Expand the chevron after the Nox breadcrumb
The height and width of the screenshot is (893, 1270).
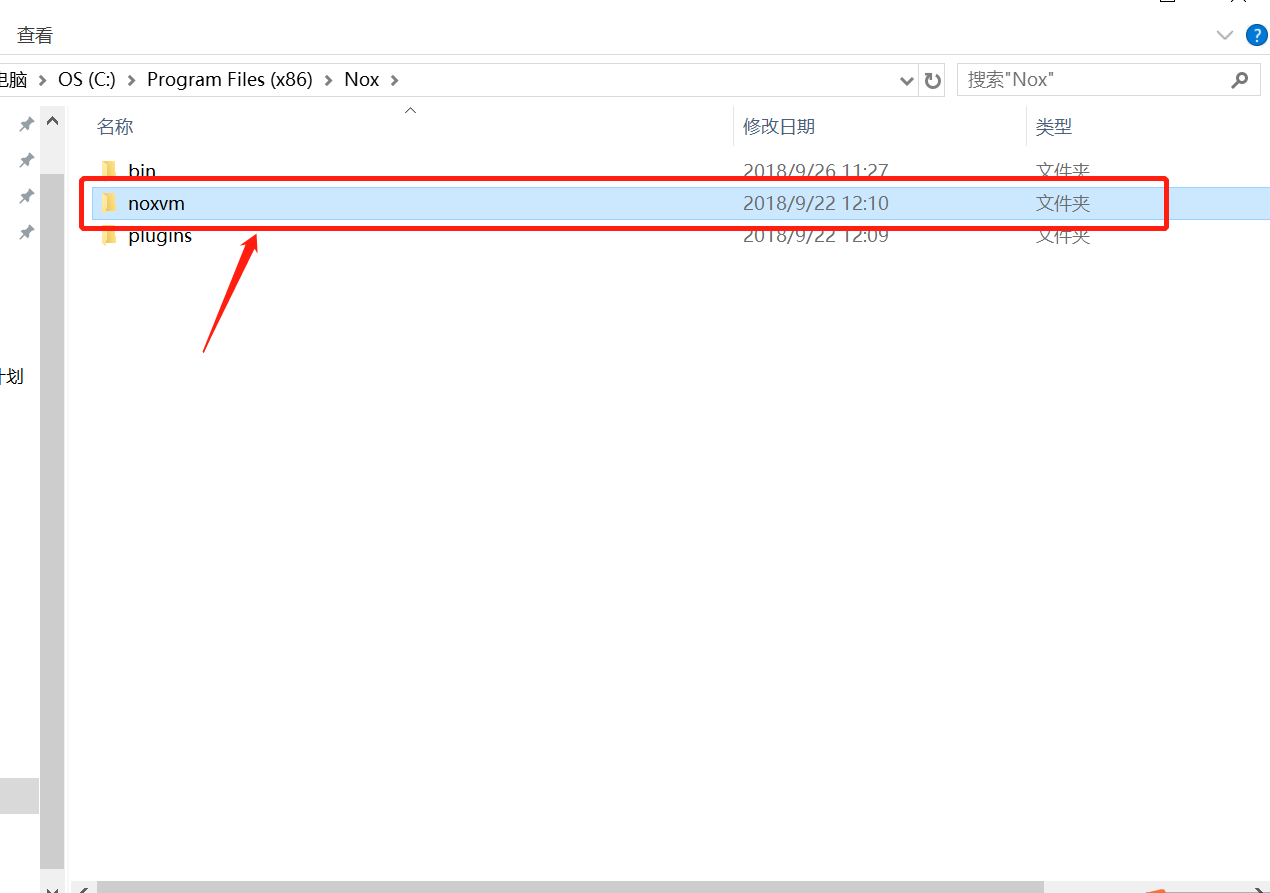click(394, 80)
